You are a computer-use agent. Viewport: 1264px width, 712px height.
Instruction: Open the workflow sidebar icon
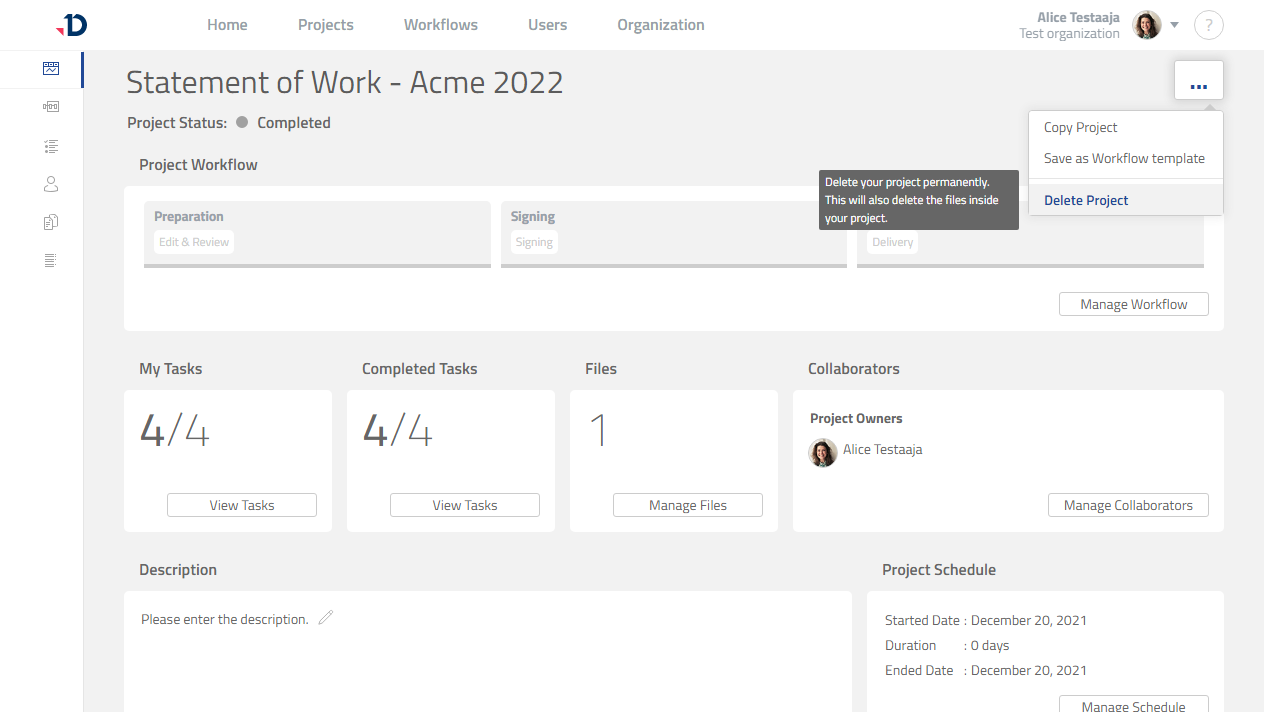pos(51,106)
